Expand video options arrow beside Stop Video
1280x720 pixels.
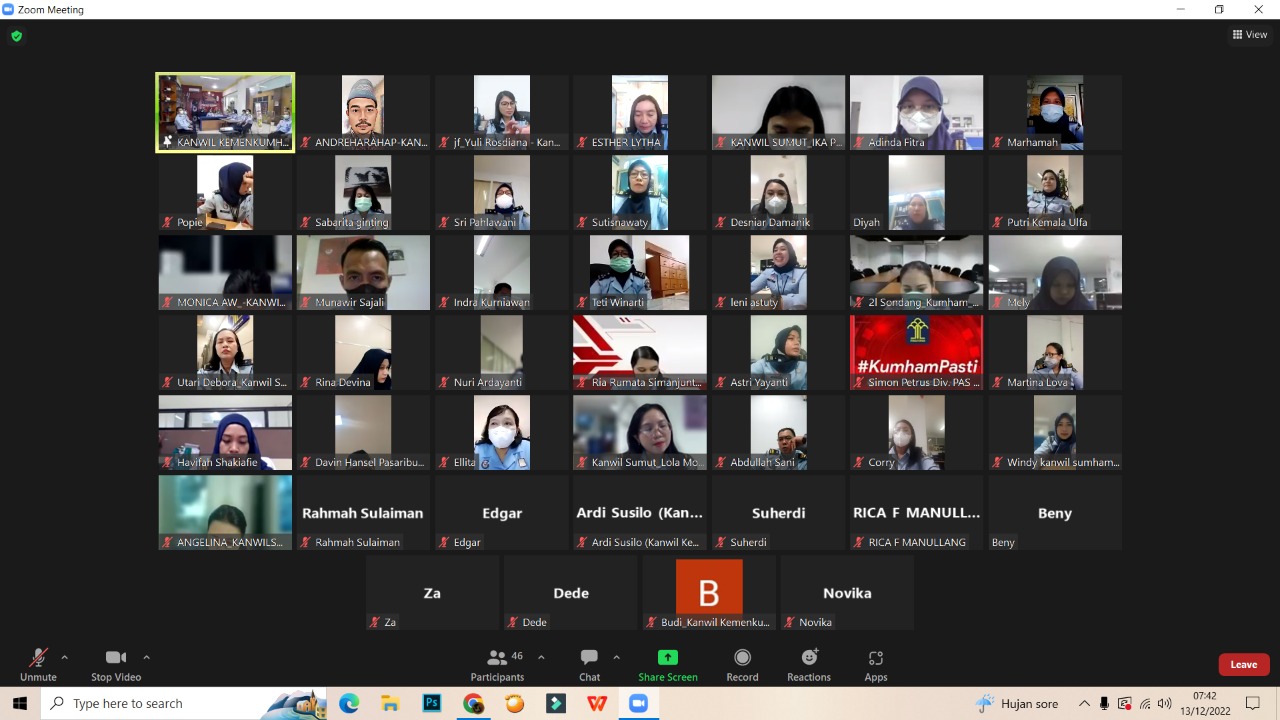pos(146,658)
